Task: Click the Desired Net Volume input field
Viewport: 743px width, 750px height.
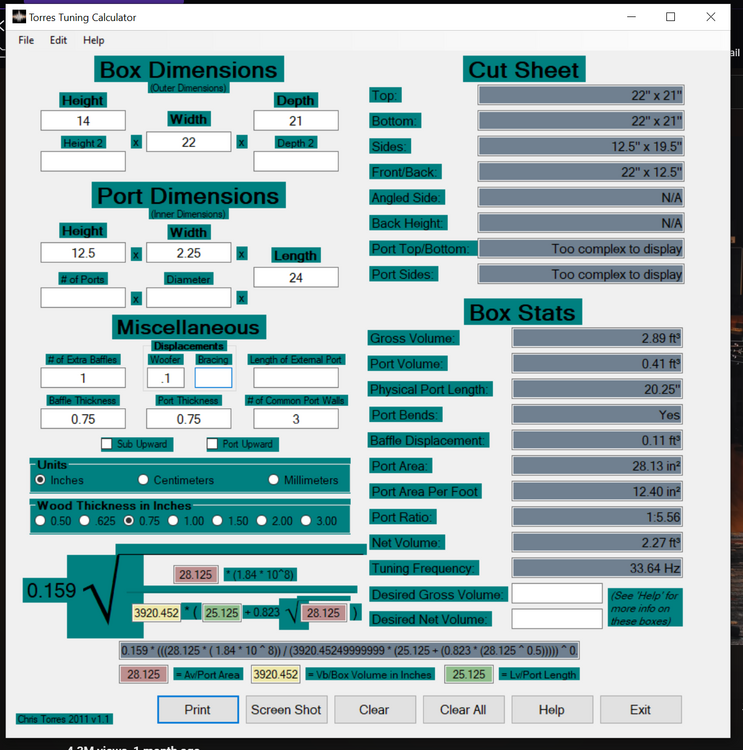Action: tap(557, 618)
